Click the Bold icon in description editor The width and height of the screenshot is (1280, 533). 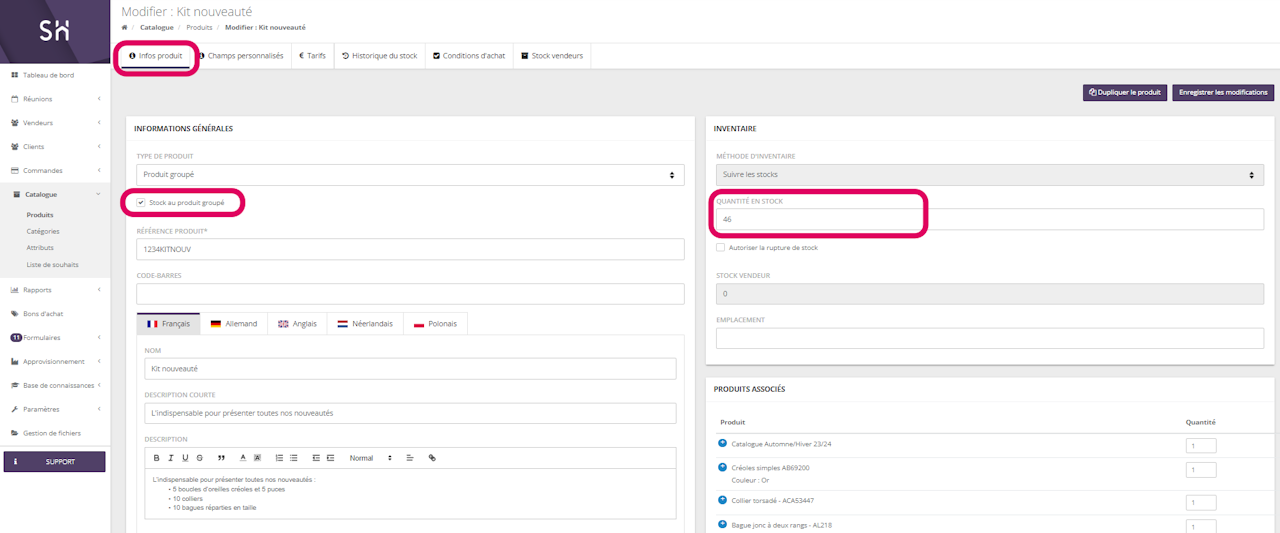pyautogui.click(x=156, y=458)
